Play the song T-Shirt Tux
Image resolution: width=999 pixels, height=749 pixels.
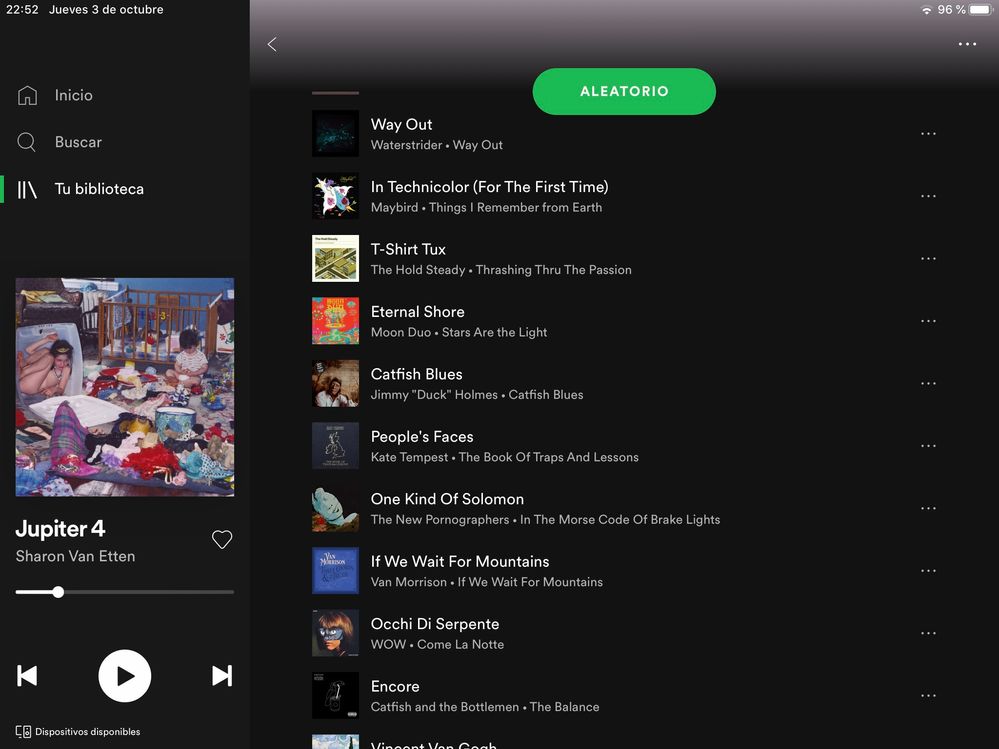pos(408,250)
